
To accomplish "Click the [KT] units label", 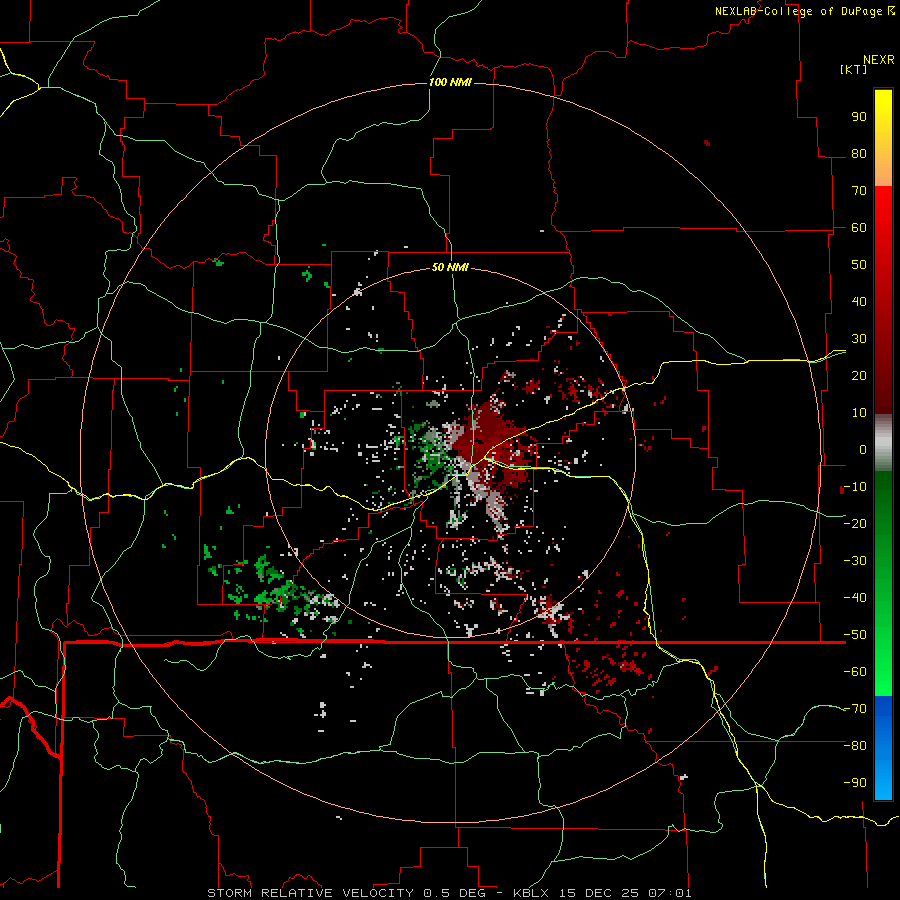I will pyautogui.click(x=853, y=69).
